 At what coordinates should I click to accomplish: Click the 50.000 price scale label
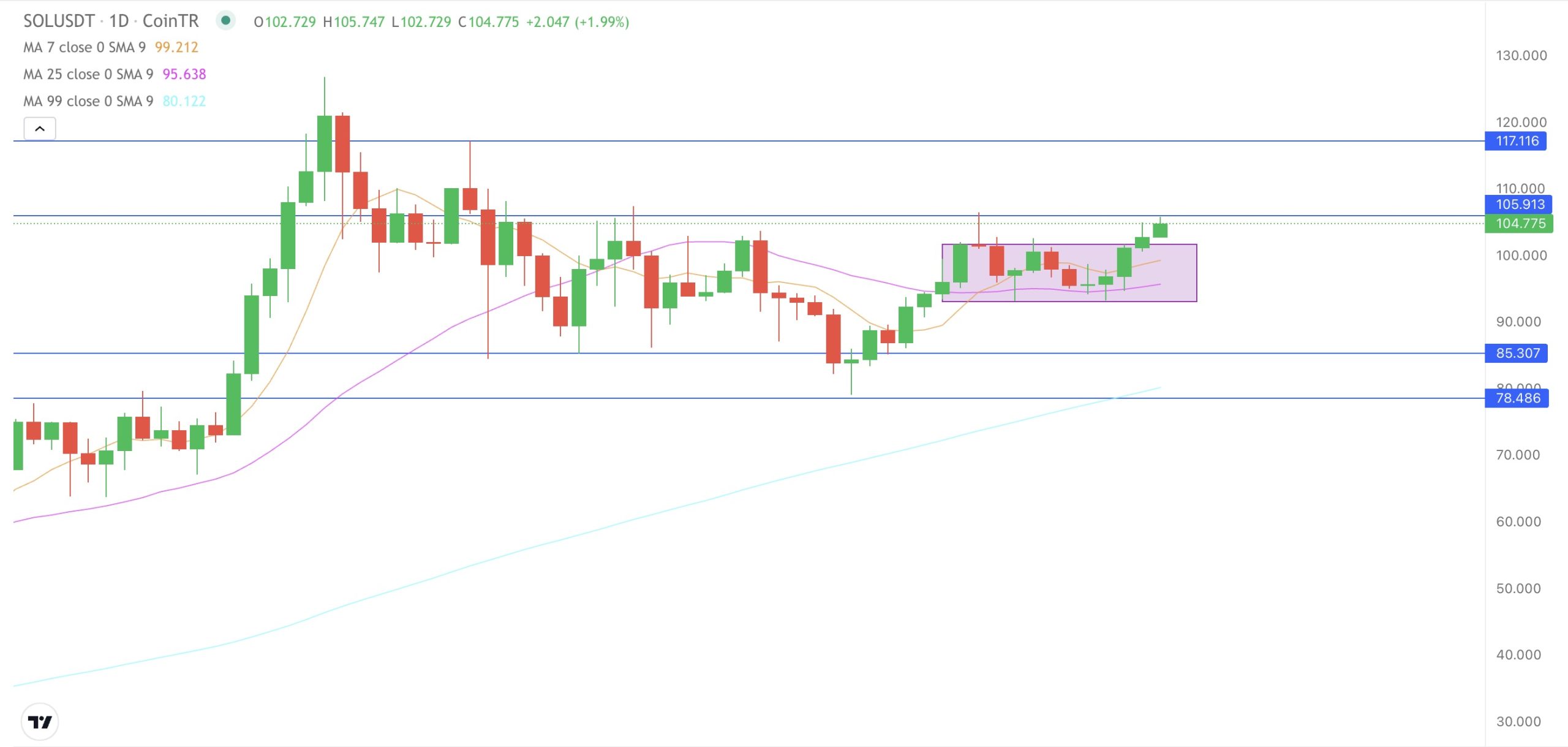click(1518, 589)
